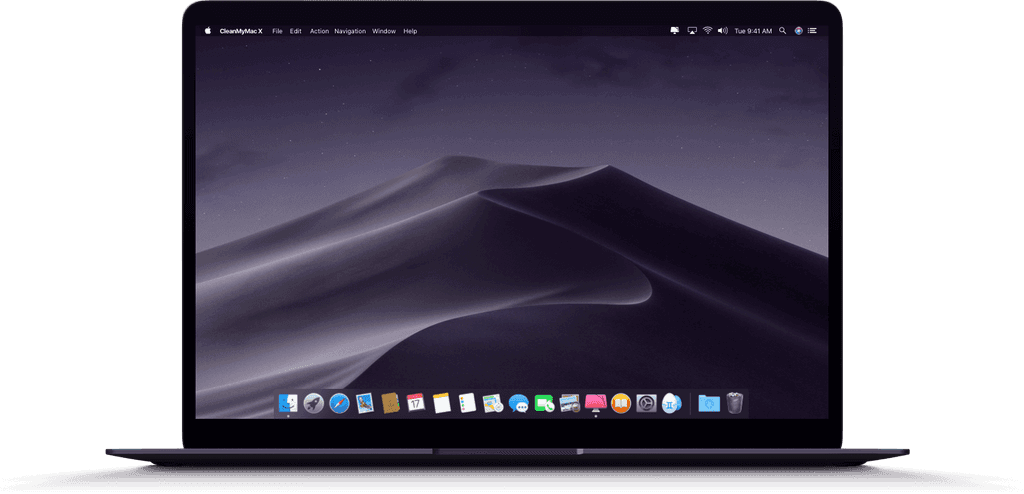This screenshot has width=1024, height=494.
Task: Open Safari compass icon in dock
Action: coord(339,403)
